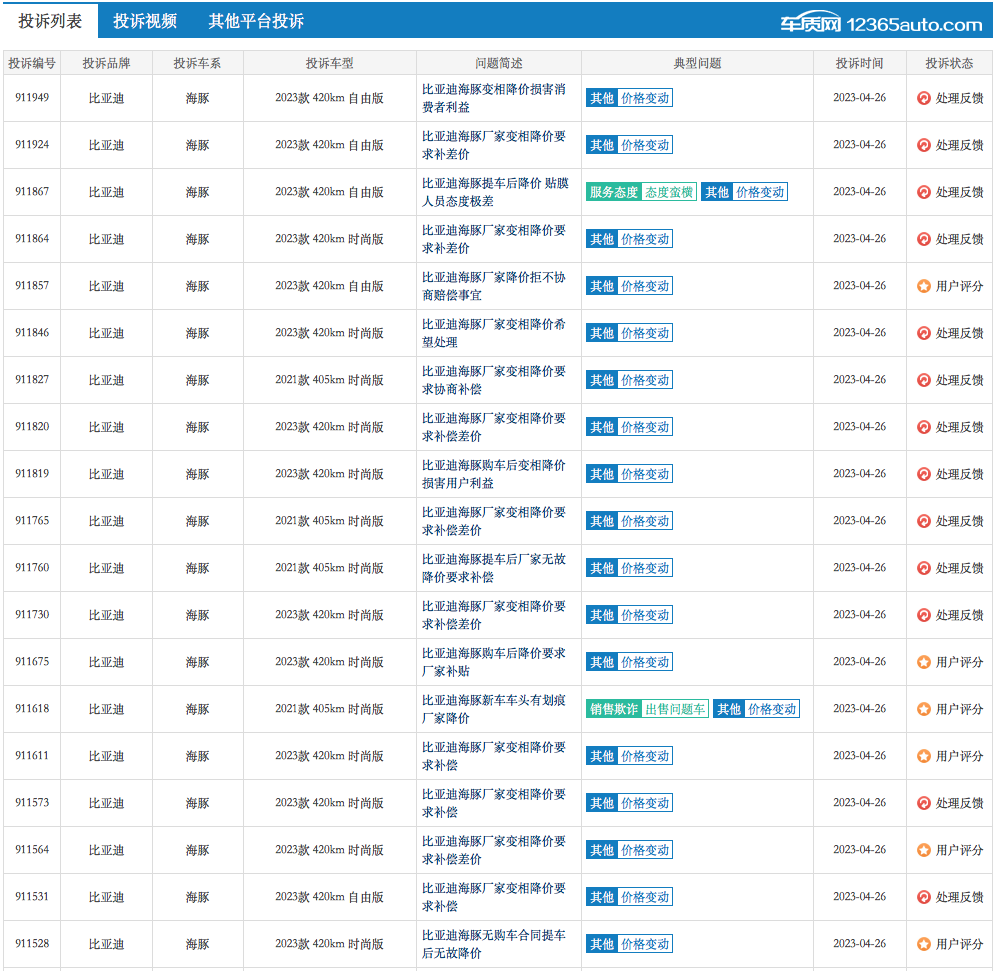Open the 投诉列表 tab
997x971 pixels.
(x=50, y=21)
